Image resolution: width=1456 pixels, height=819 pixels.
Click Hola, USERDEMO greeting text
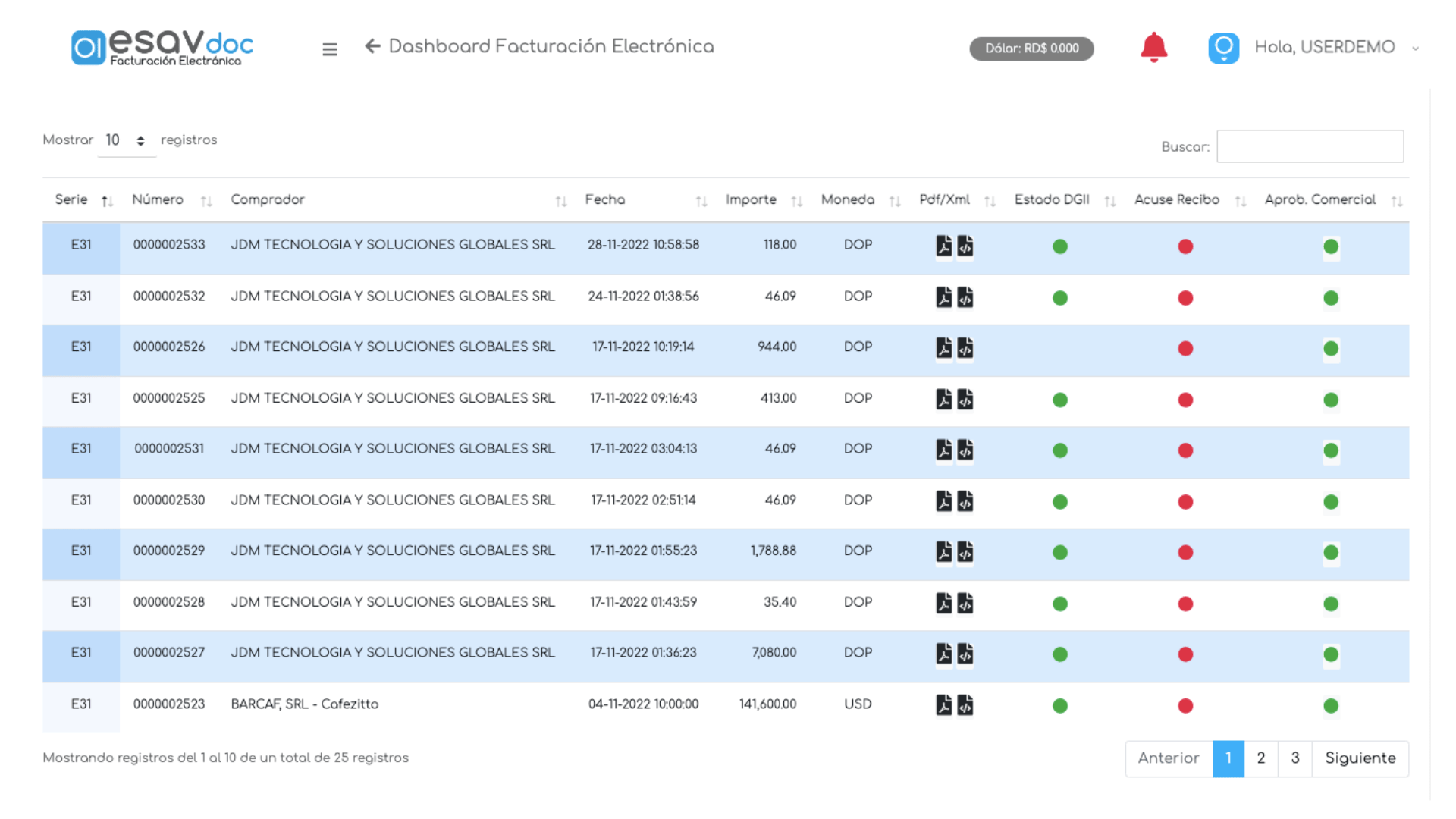[1325, 47]
